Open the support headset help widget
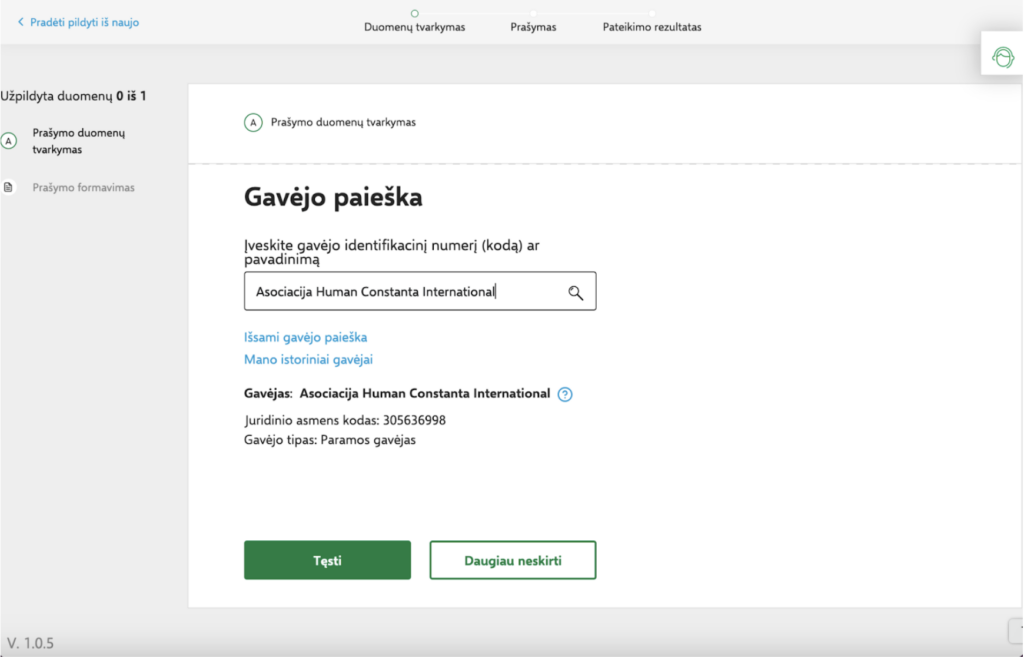 tap(1002, 58)
